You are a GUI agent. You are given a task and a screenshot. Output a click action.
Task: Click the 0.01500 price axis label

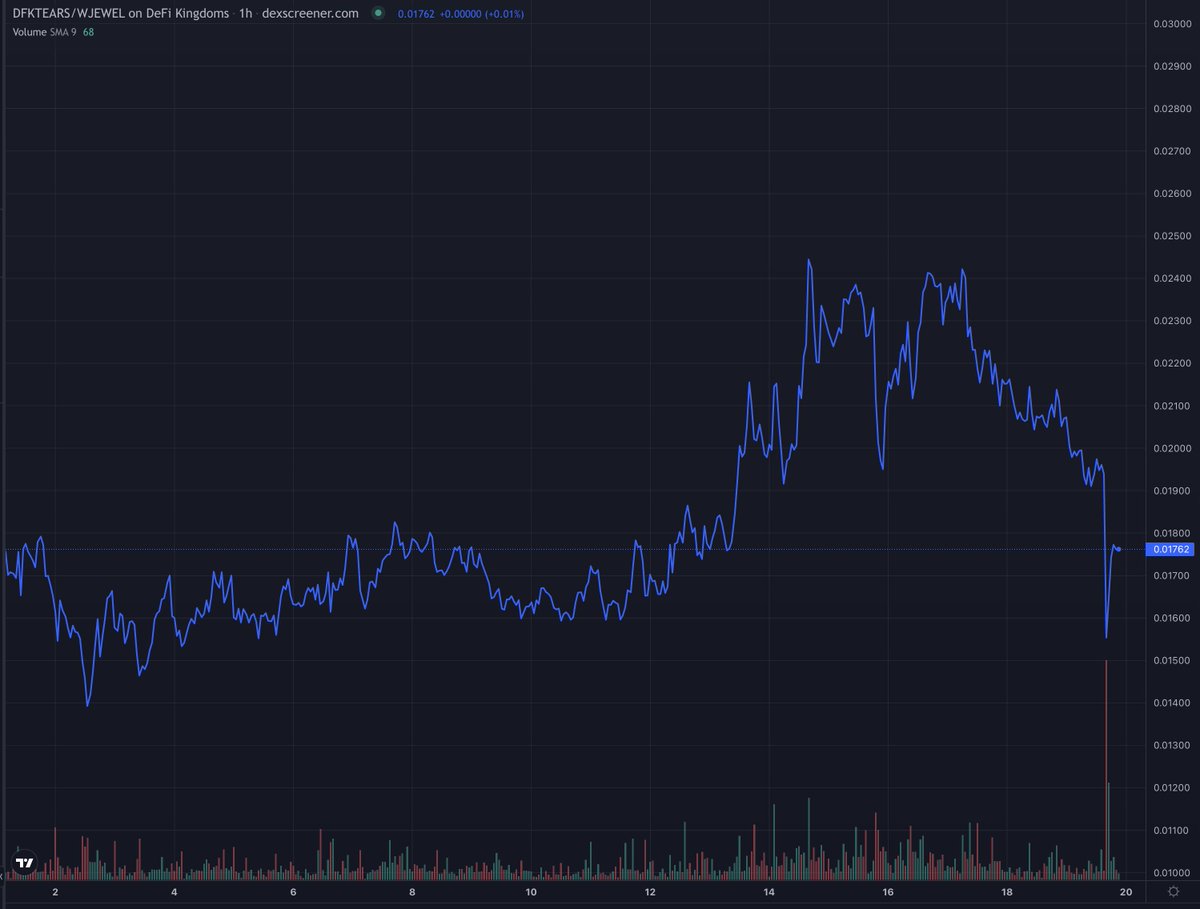pyautogui.click(x=1170, y=661)
